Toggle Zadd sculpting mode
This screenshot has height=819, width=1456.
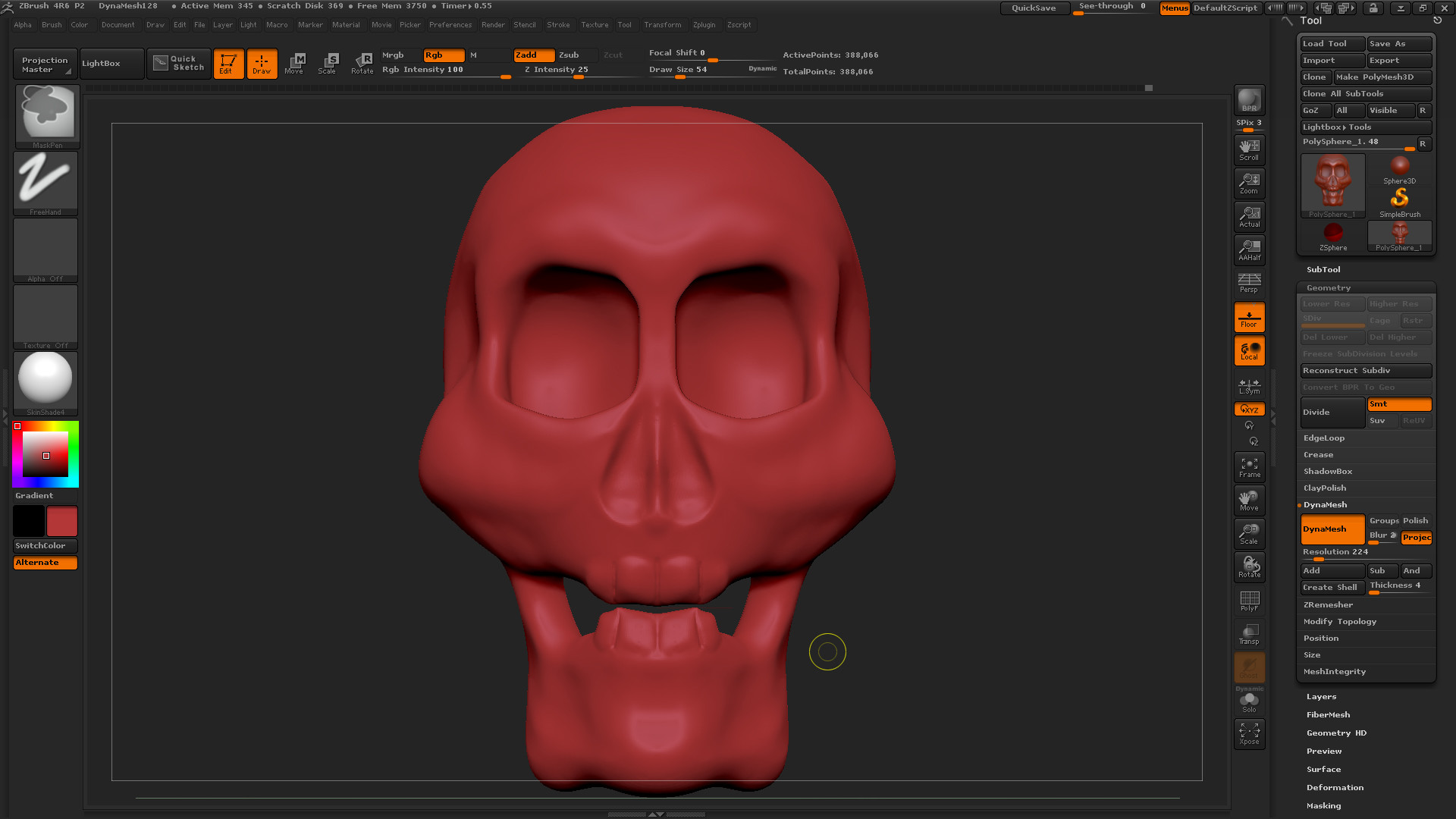click(534, 55)
